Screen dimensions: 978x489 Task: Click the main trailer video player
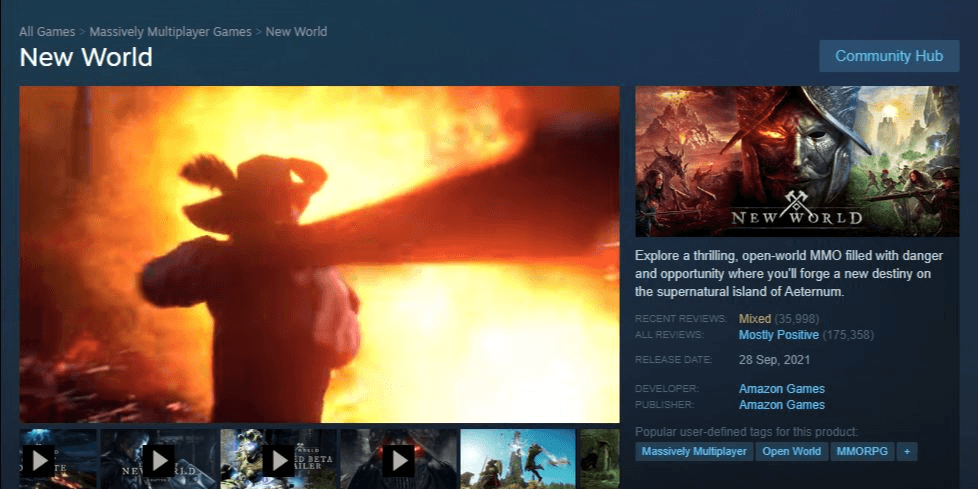point(319,254)
